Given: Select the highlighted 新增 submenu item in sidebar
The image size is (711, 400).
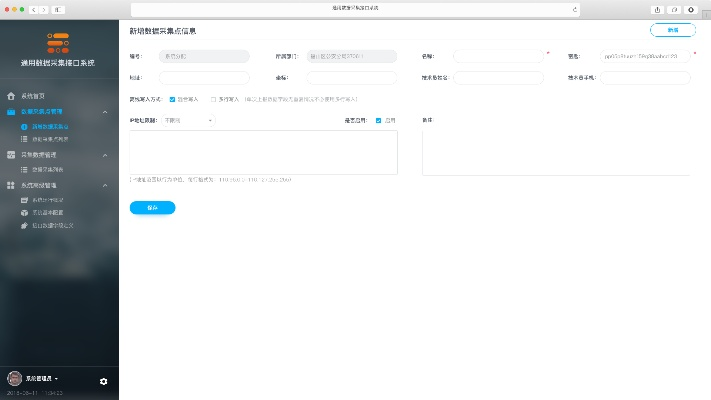Looking at the screenshot, I should pos(50,127).
